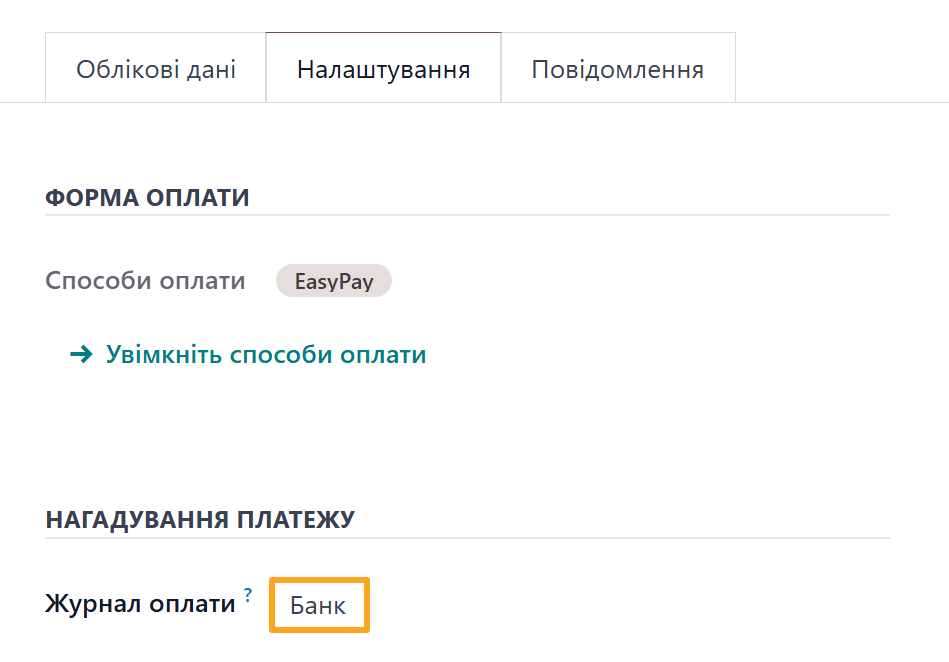Image resolution: width=949 pixels, height=662 pixels.
Task: Click the Способи оплати field label
Action: tap(144, 281)
